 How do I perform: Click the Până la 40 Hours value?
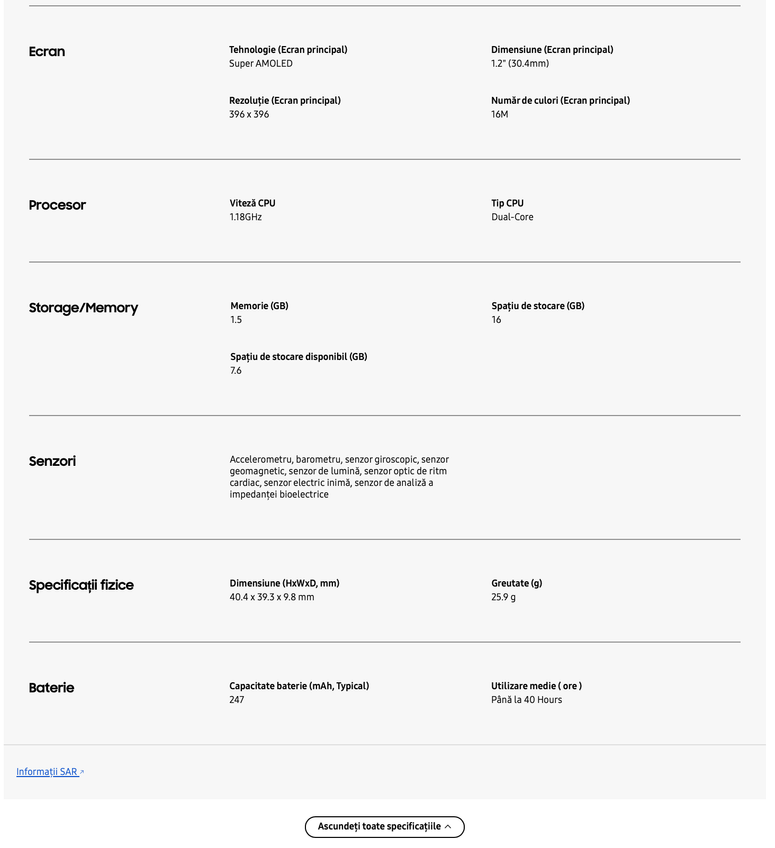point(526,700)
